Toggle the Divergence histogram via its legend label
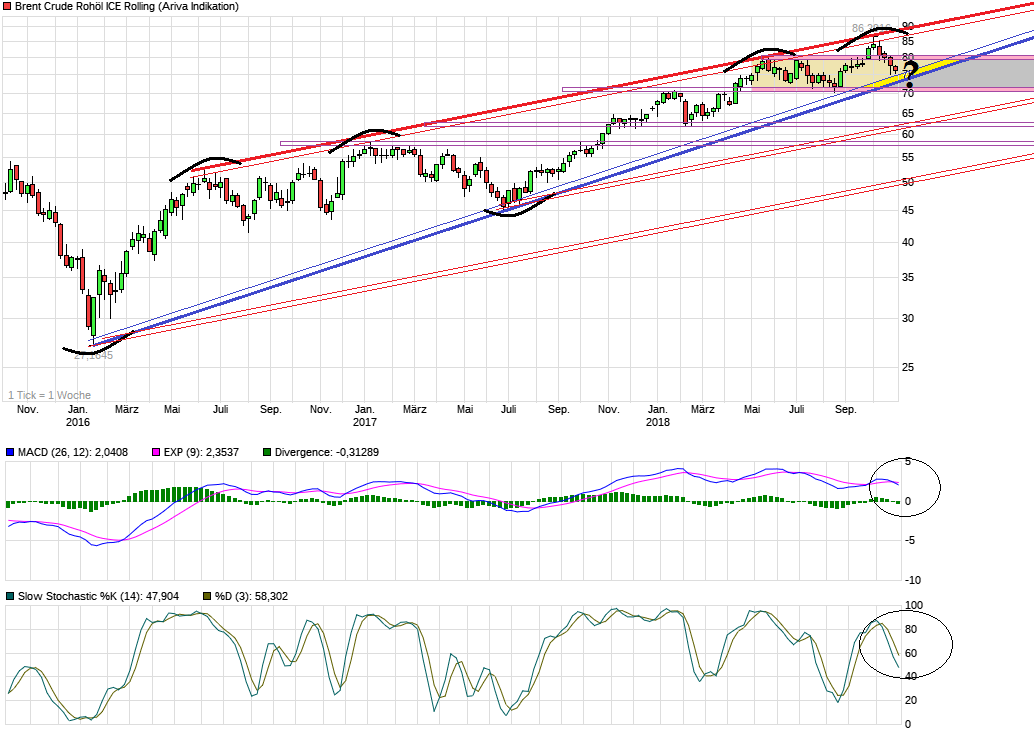Image resolution: width=1034 pixels, height=747 pixels. [x=320, y=452]
